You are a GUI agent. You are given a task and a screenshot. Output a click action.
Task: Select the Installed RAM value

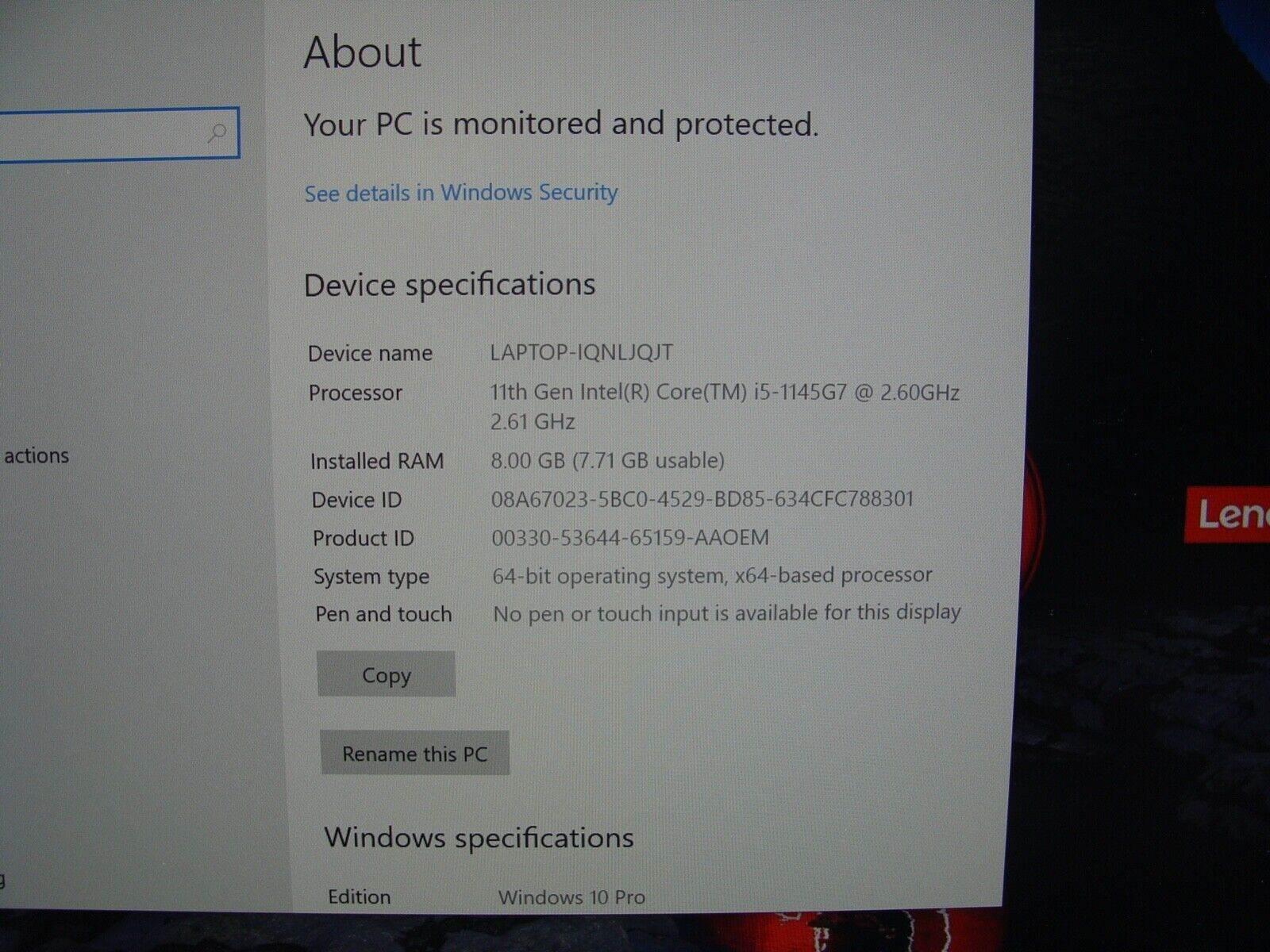coord(607,459)
